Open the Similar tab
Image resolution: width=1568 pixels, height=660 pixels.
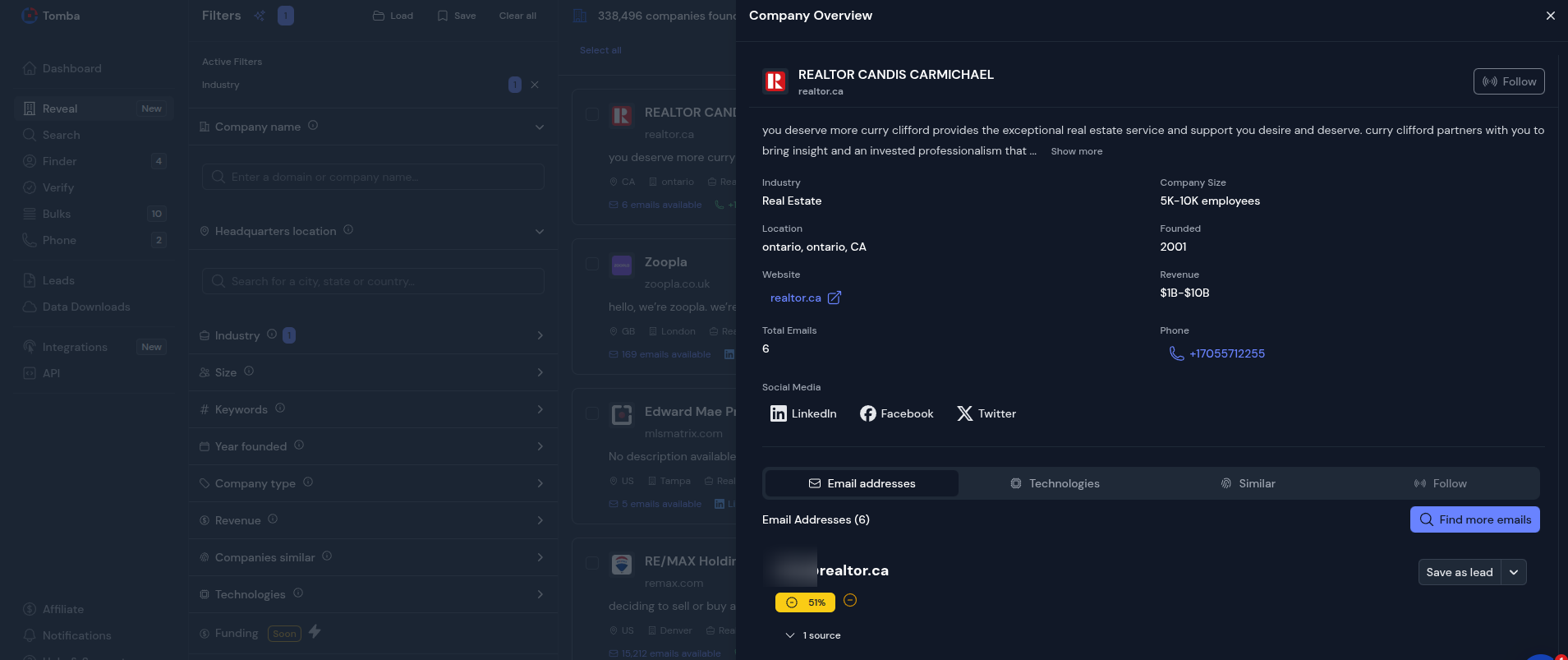point(1248,483)
